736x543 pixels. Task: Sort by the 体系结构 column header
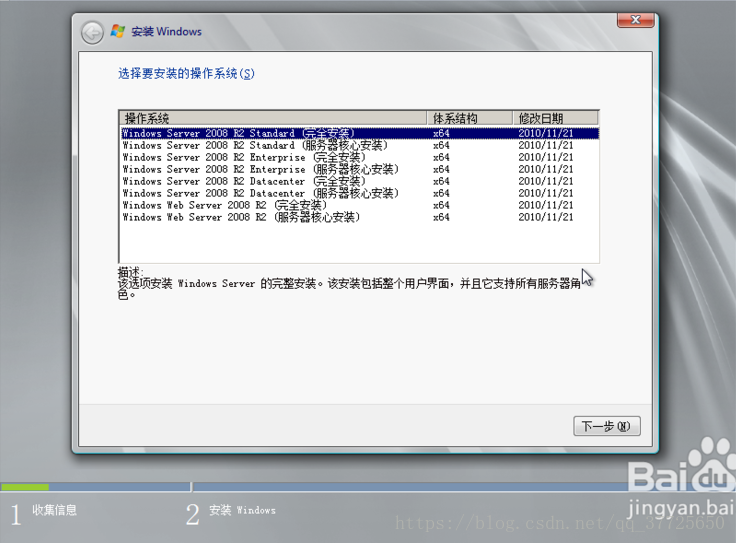pos(469,118)
